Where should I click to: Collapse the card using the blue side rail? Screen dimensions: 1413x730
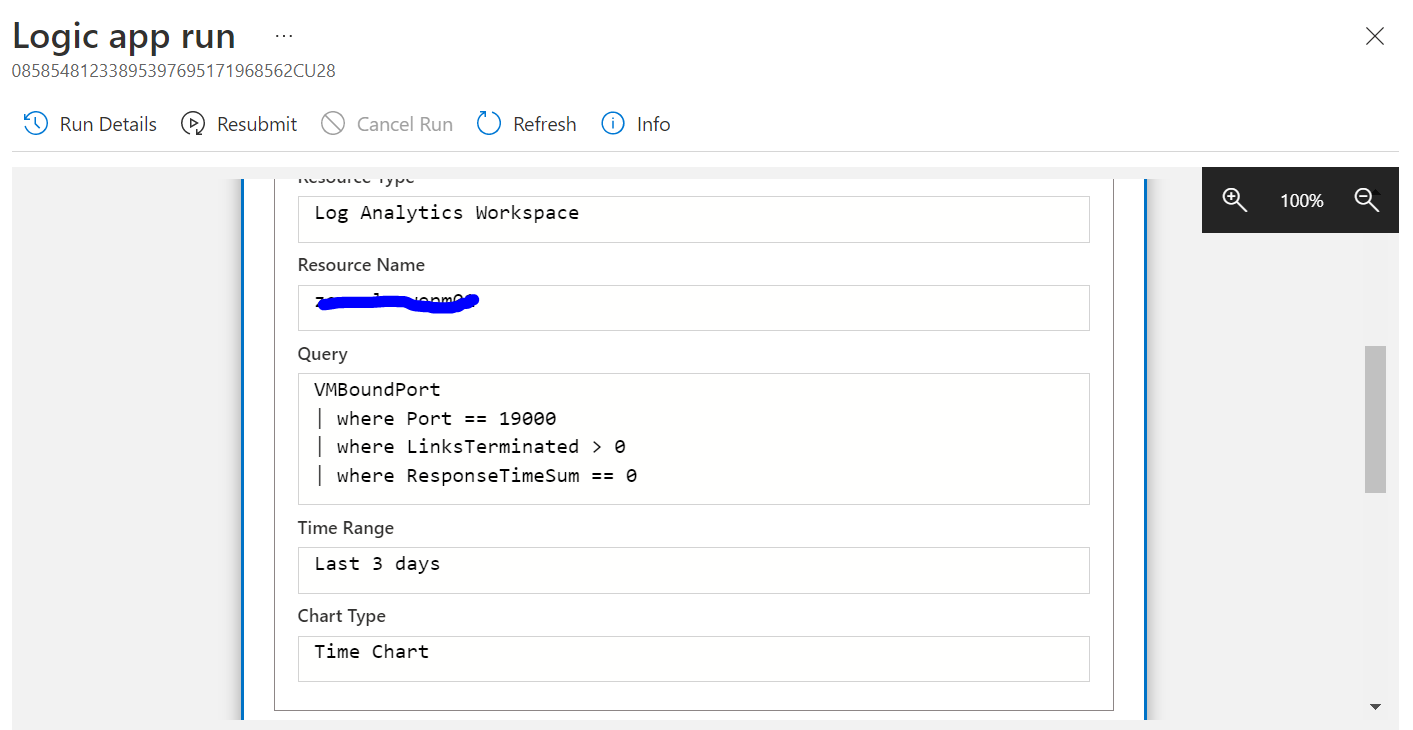(x=243, y=440)
